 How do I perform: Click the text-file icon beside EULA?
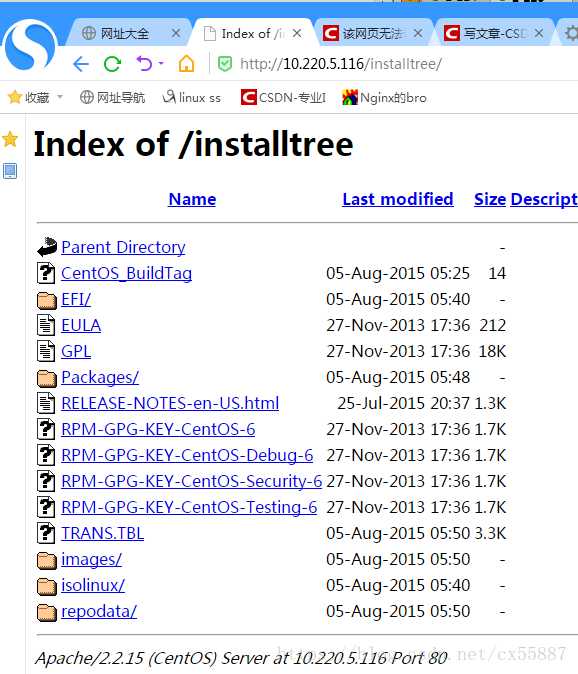point(46,325)
